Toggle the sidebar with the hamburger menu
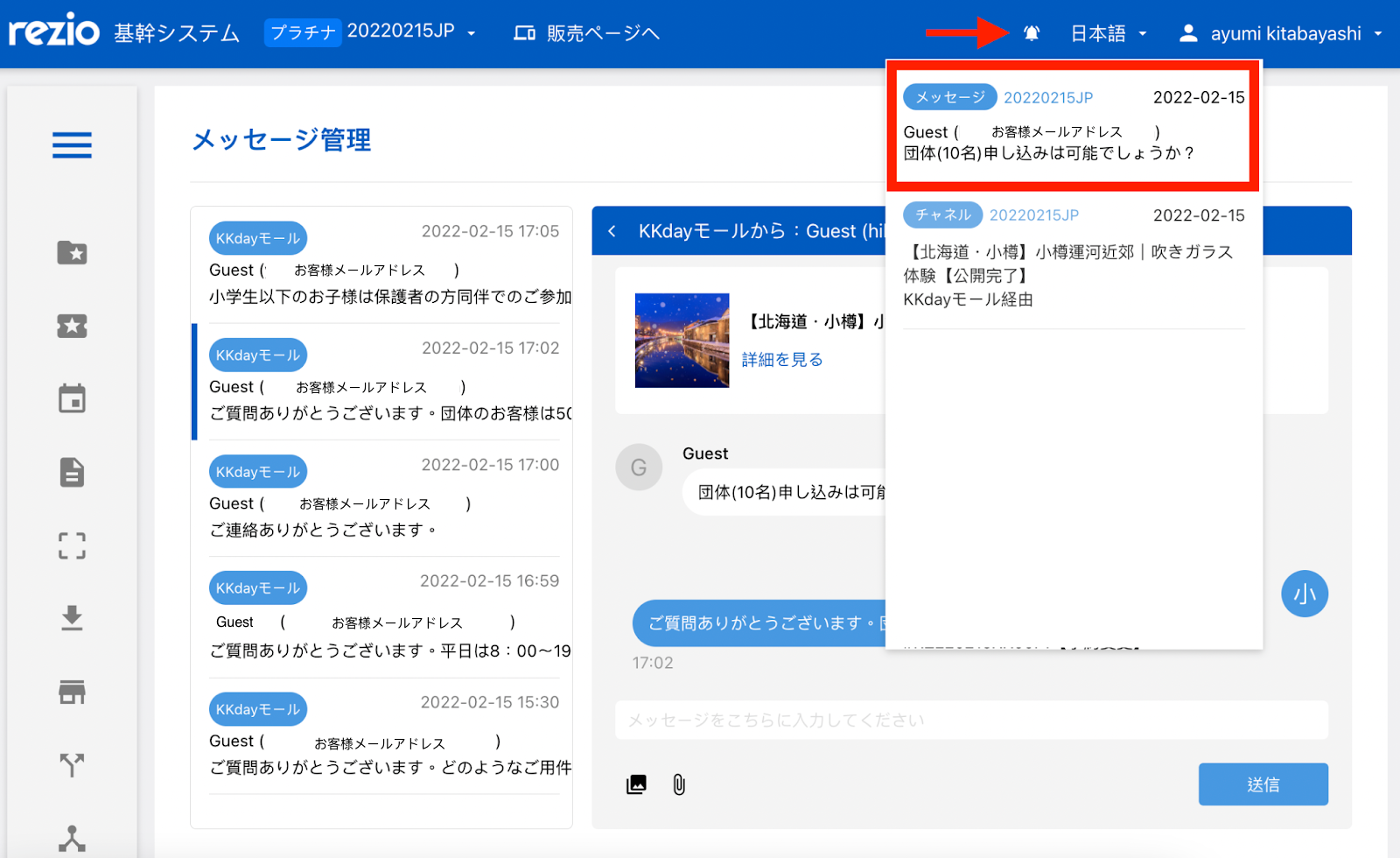 pyautogui.click(x=72, y=145)
